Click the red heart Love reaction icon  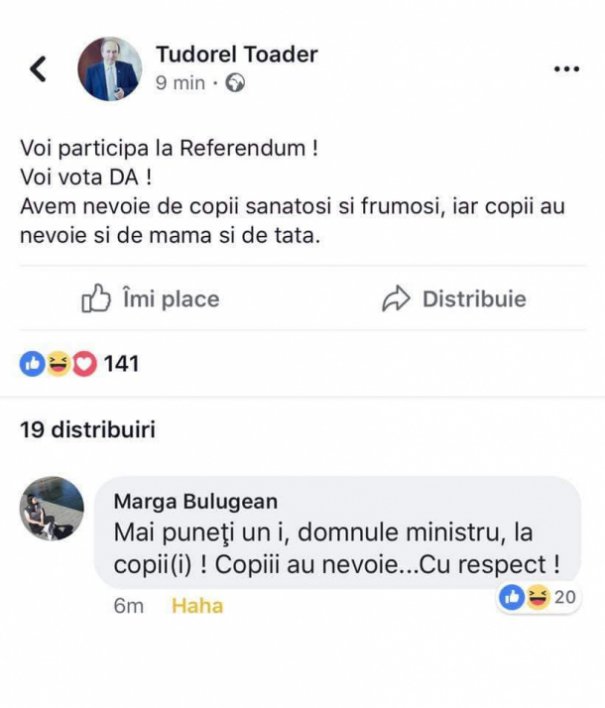click(82, 364)
